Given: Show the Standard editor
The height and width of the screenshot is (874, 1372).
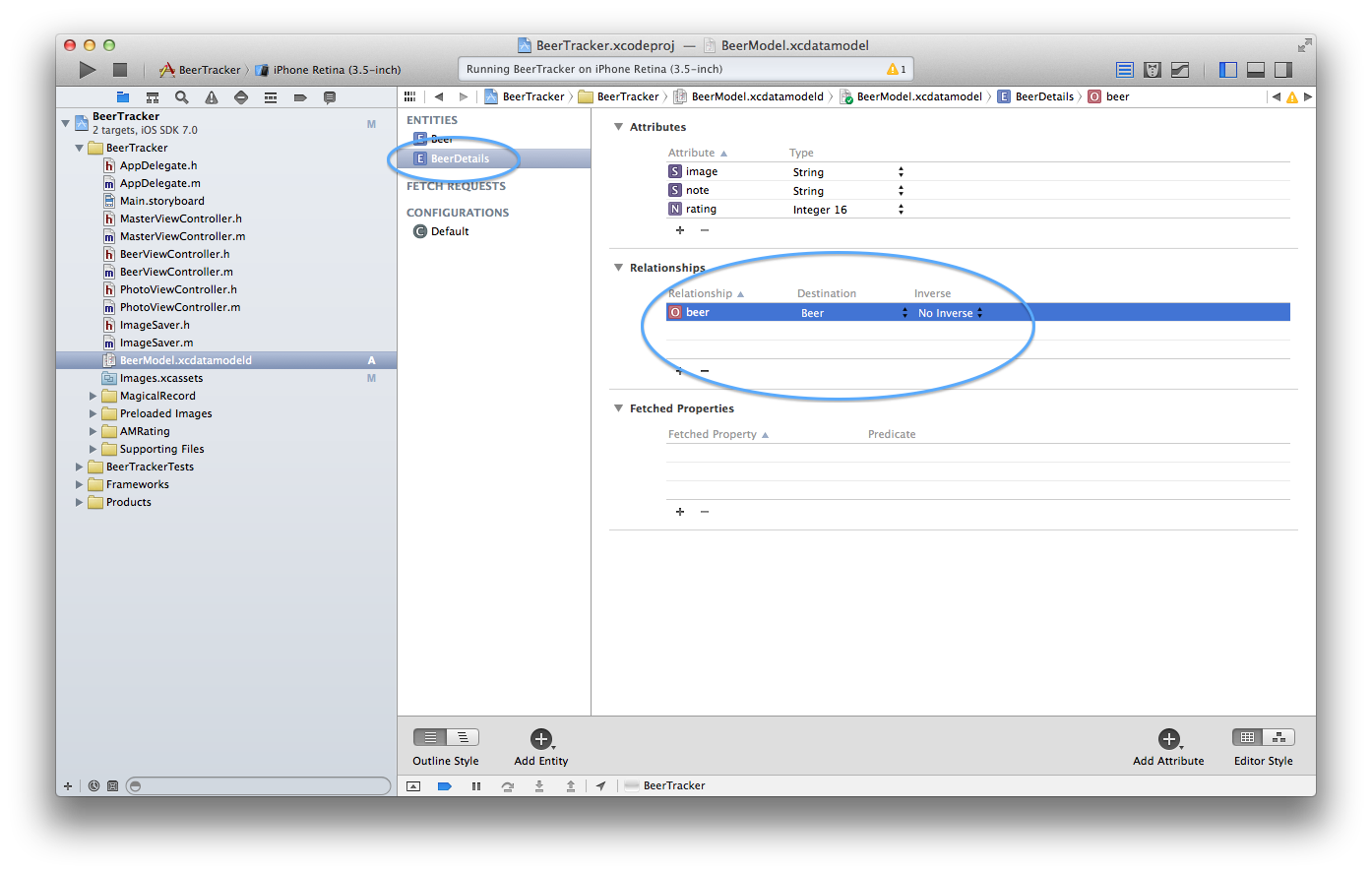Looking at the screenshot, I should 1125,70.
